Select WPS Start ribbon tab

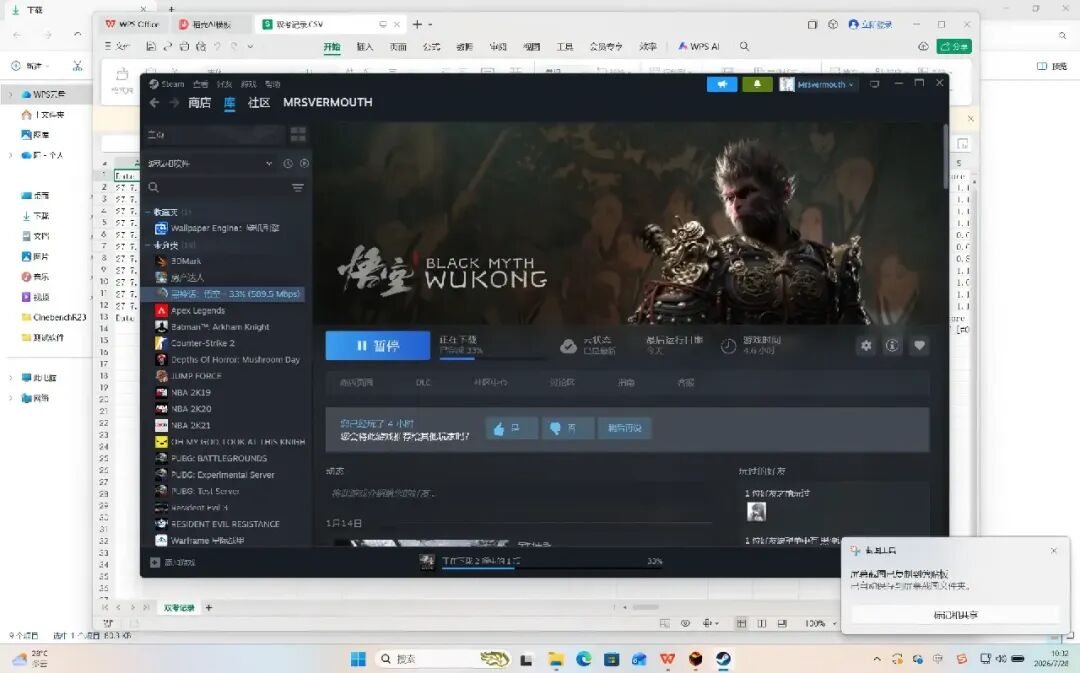[x=332, y=46]
